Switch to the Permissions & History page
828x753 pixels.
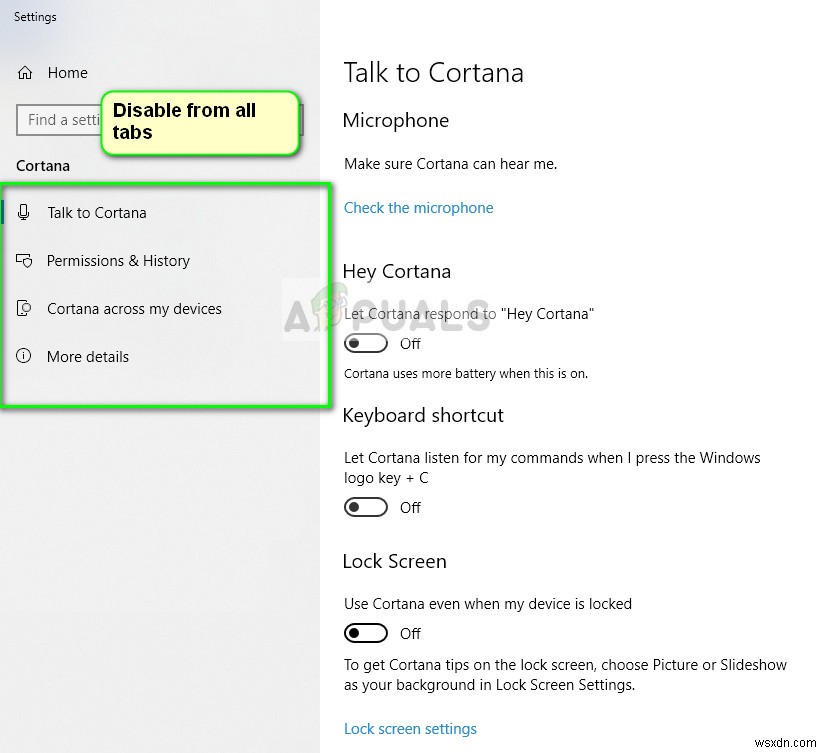point(119,260)
